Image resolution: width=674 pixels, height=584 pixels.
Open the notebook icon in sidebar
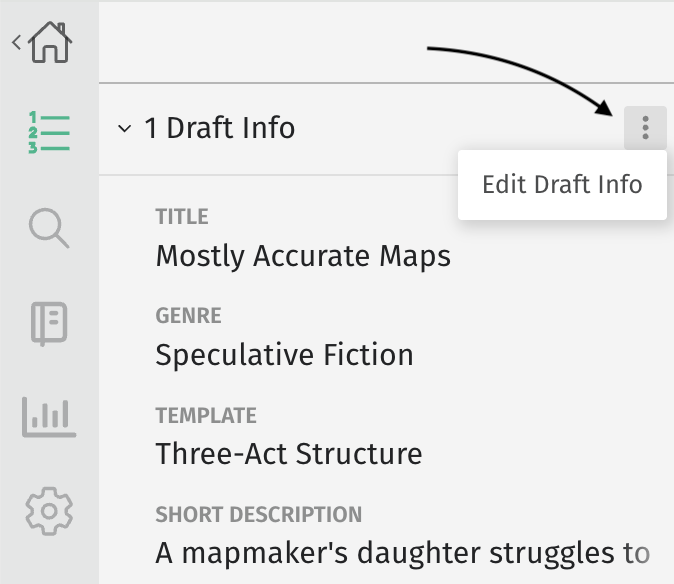[49, 324]
